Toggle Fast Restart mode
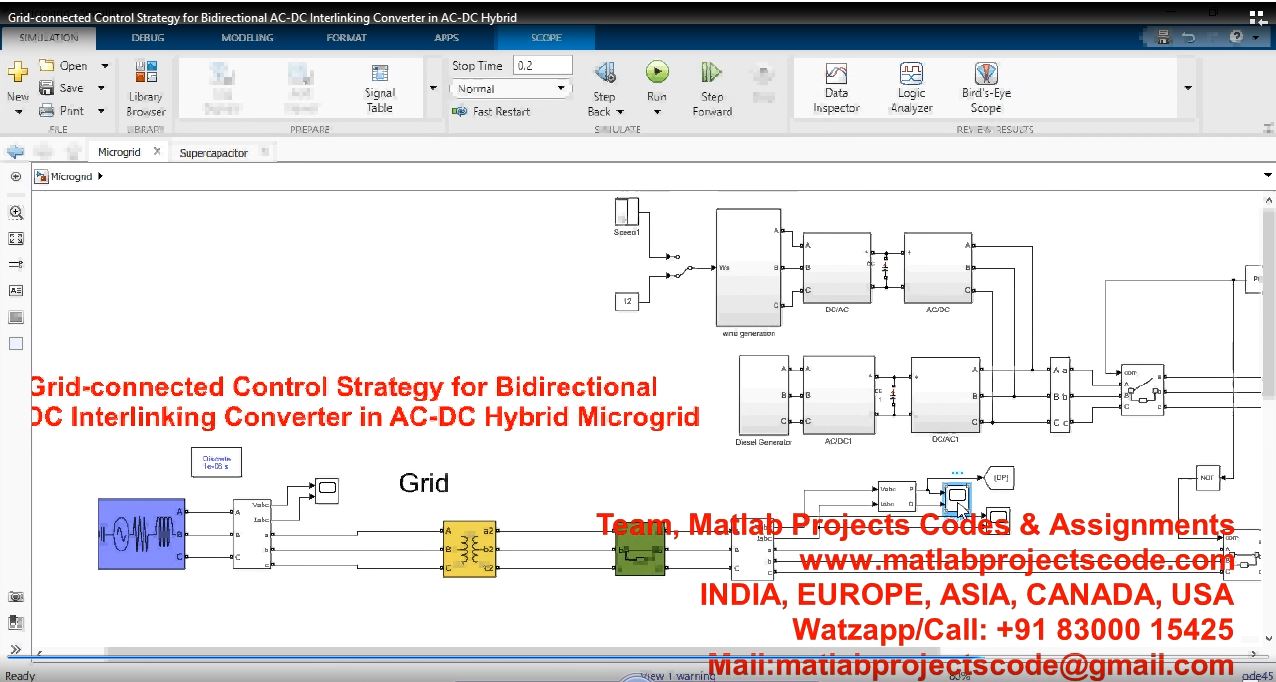Viewport: 1276px width, 682px height. pos(492,111)
